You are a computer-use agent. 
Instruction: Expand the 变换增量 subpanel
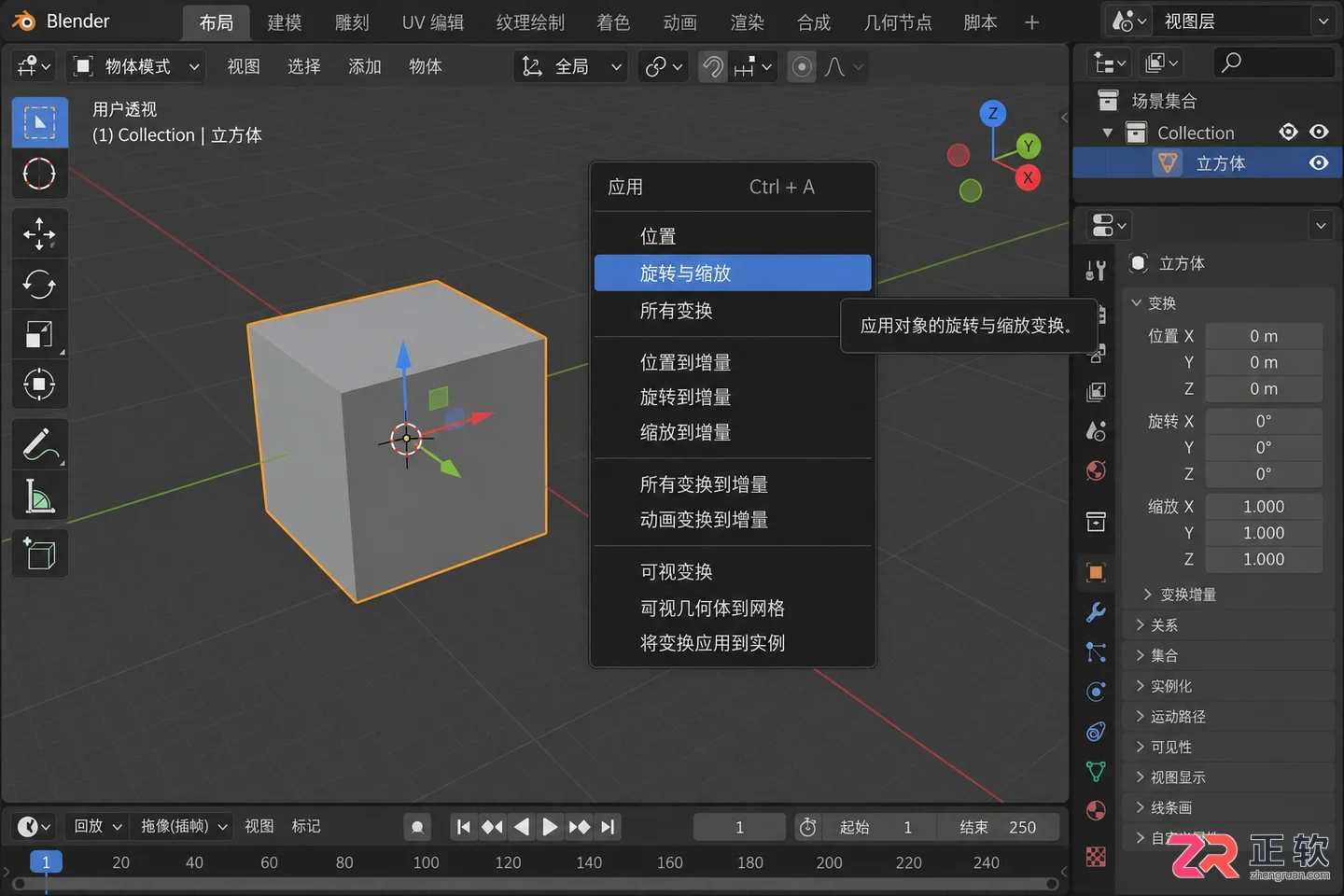pos(1147,595)
